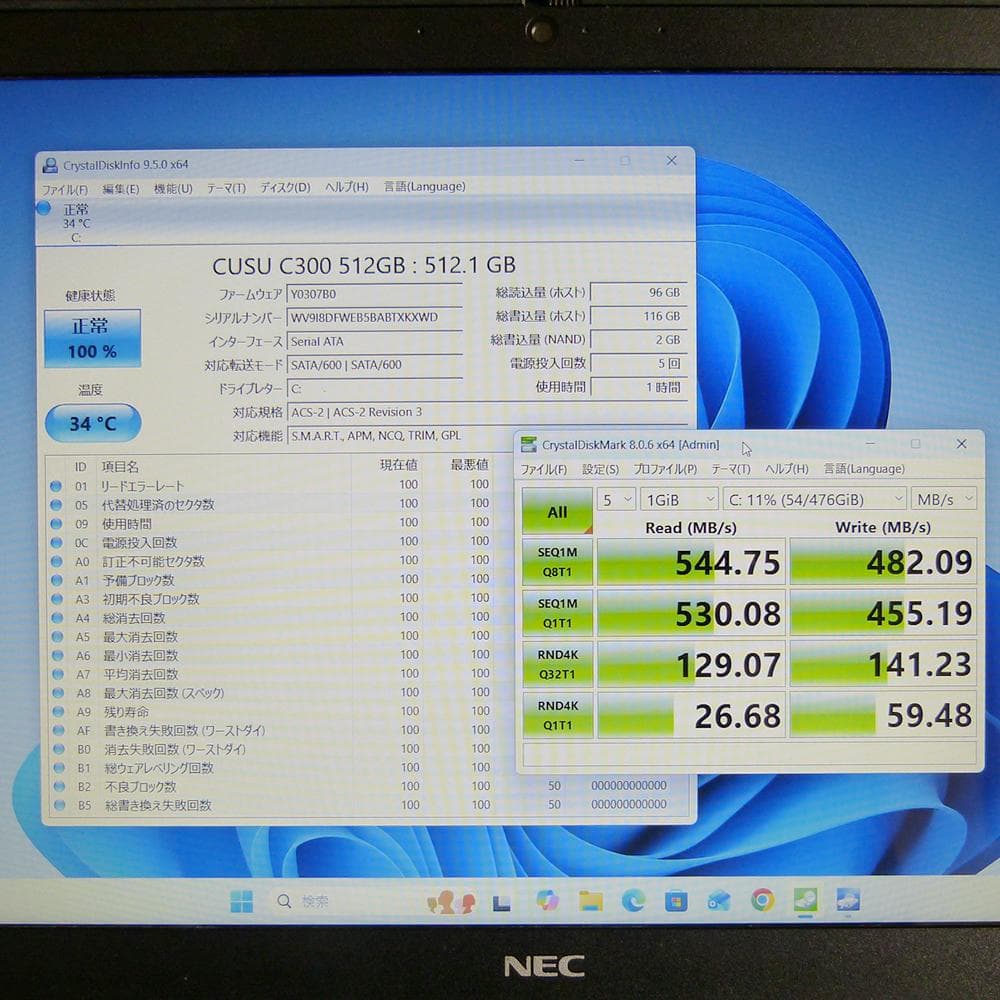Open Microsoft Edge from the taskbar

click(633, 900)
